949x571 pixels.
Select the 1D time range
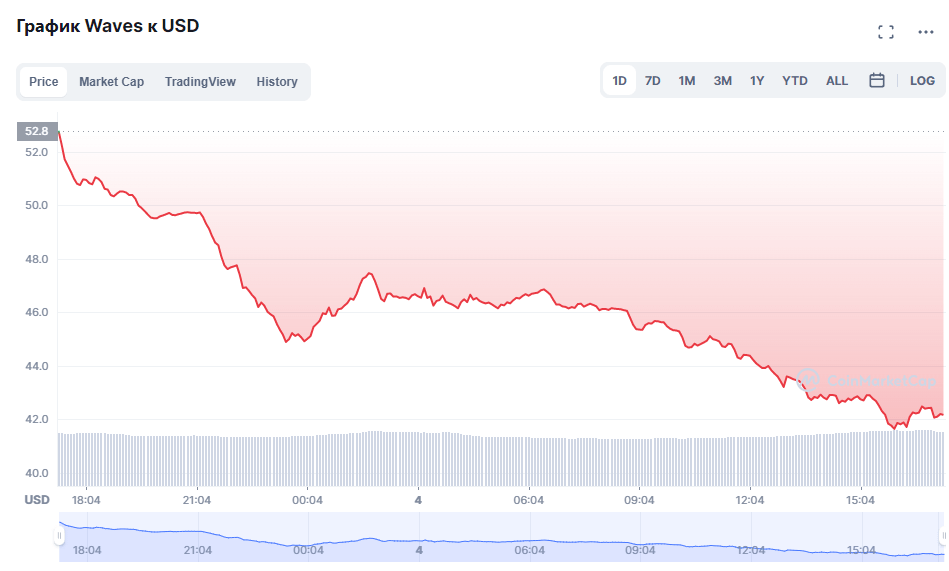(x=620, y=81)
